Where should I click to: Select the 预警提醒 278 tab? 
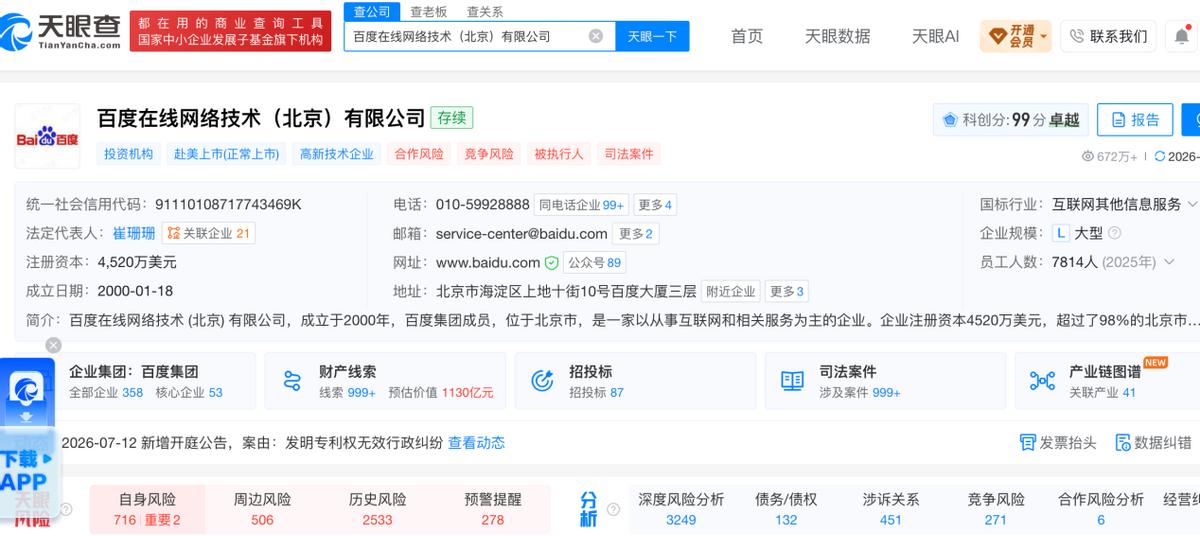point(493,509)
